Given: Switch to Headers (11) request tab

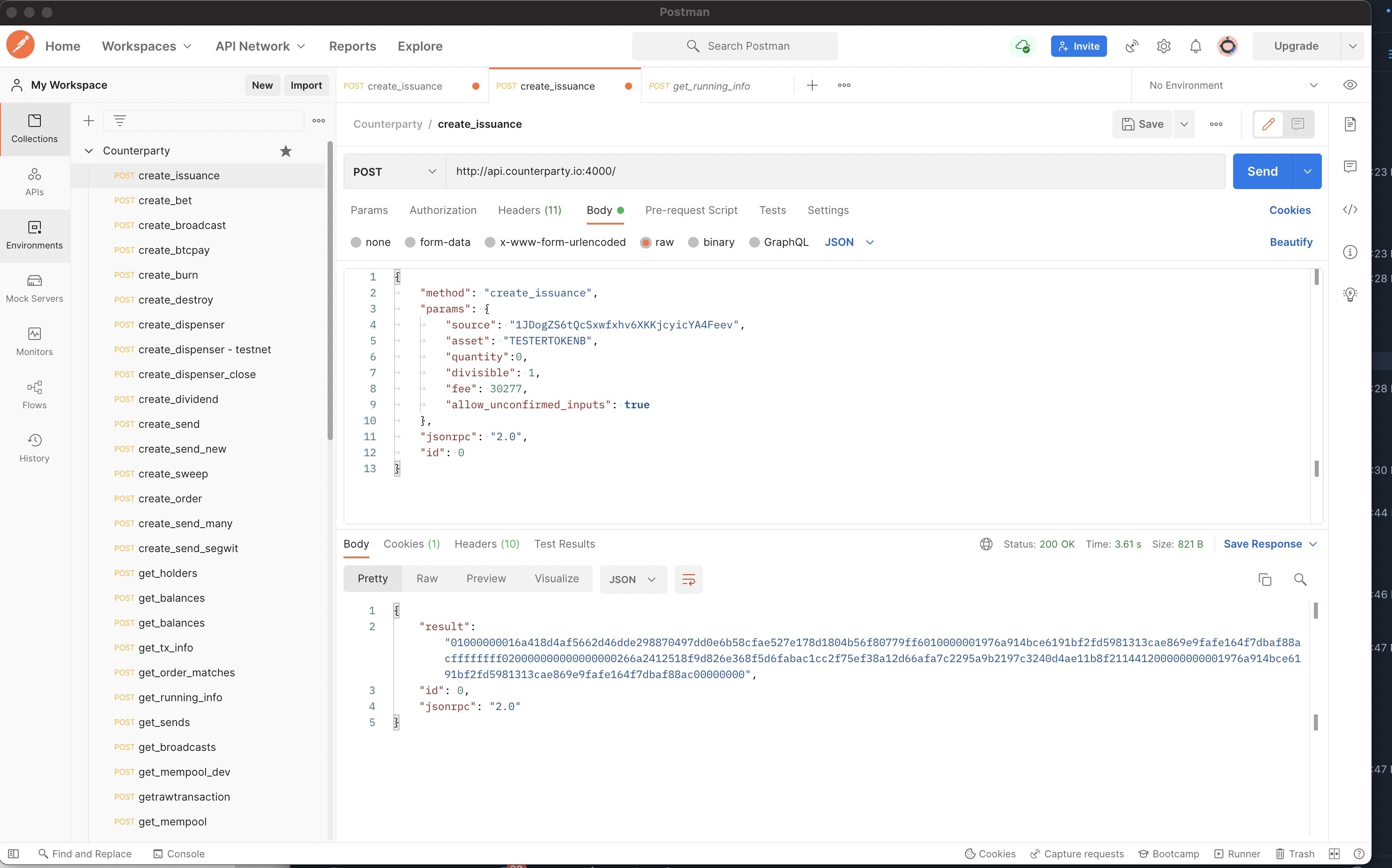Looking at the screenshot, I should 530,210.
